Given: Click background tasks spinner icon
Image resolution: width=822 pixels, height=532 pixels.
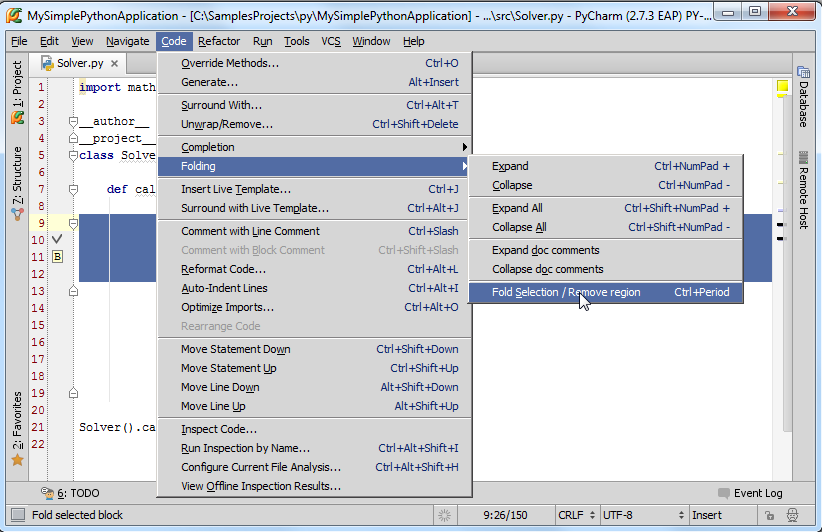Looking at the screenshot, I should click(444, 515).
